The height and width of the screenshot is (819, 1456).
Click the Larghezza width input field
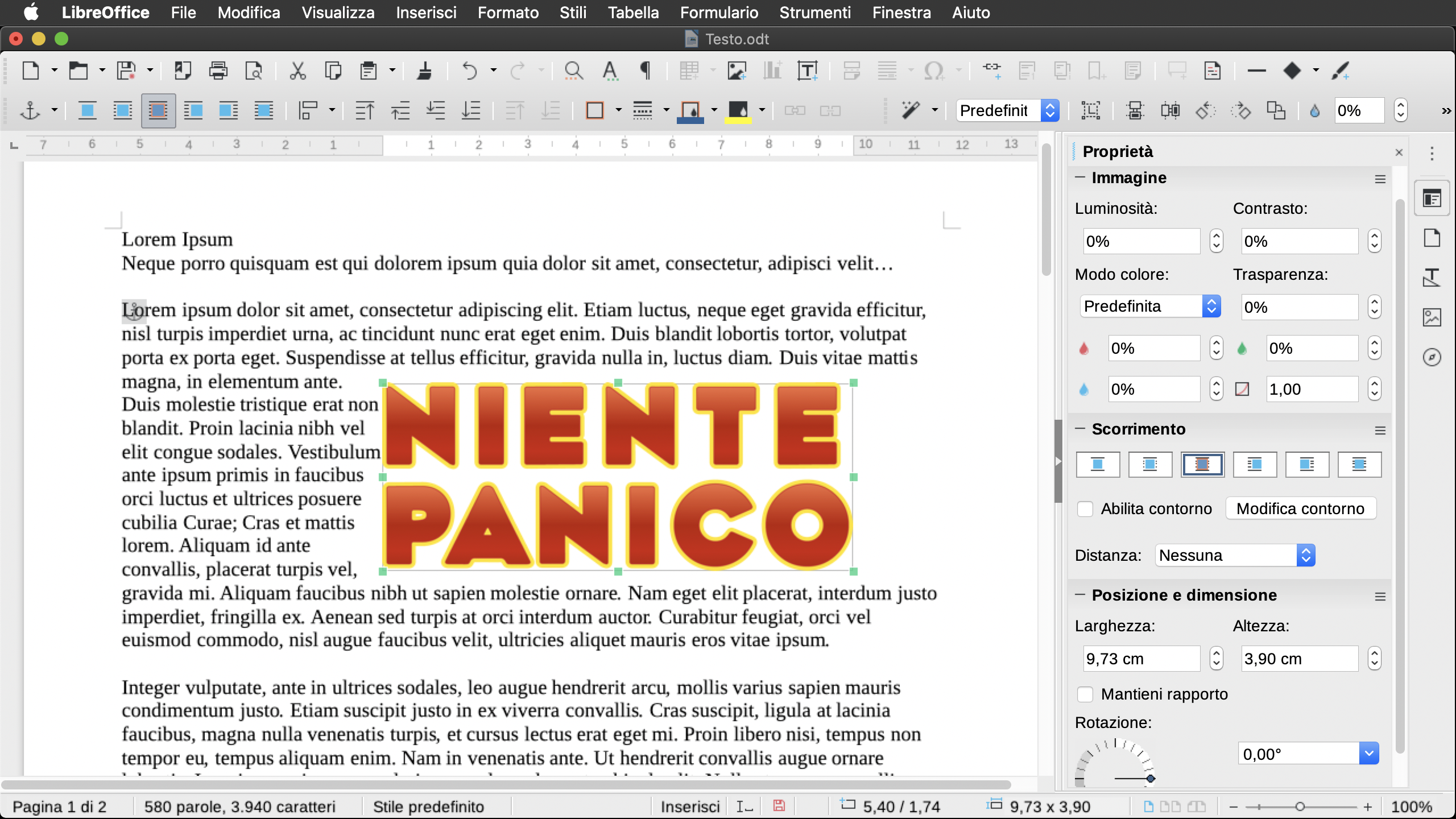pyautogui.click(x=1141, y=659)
